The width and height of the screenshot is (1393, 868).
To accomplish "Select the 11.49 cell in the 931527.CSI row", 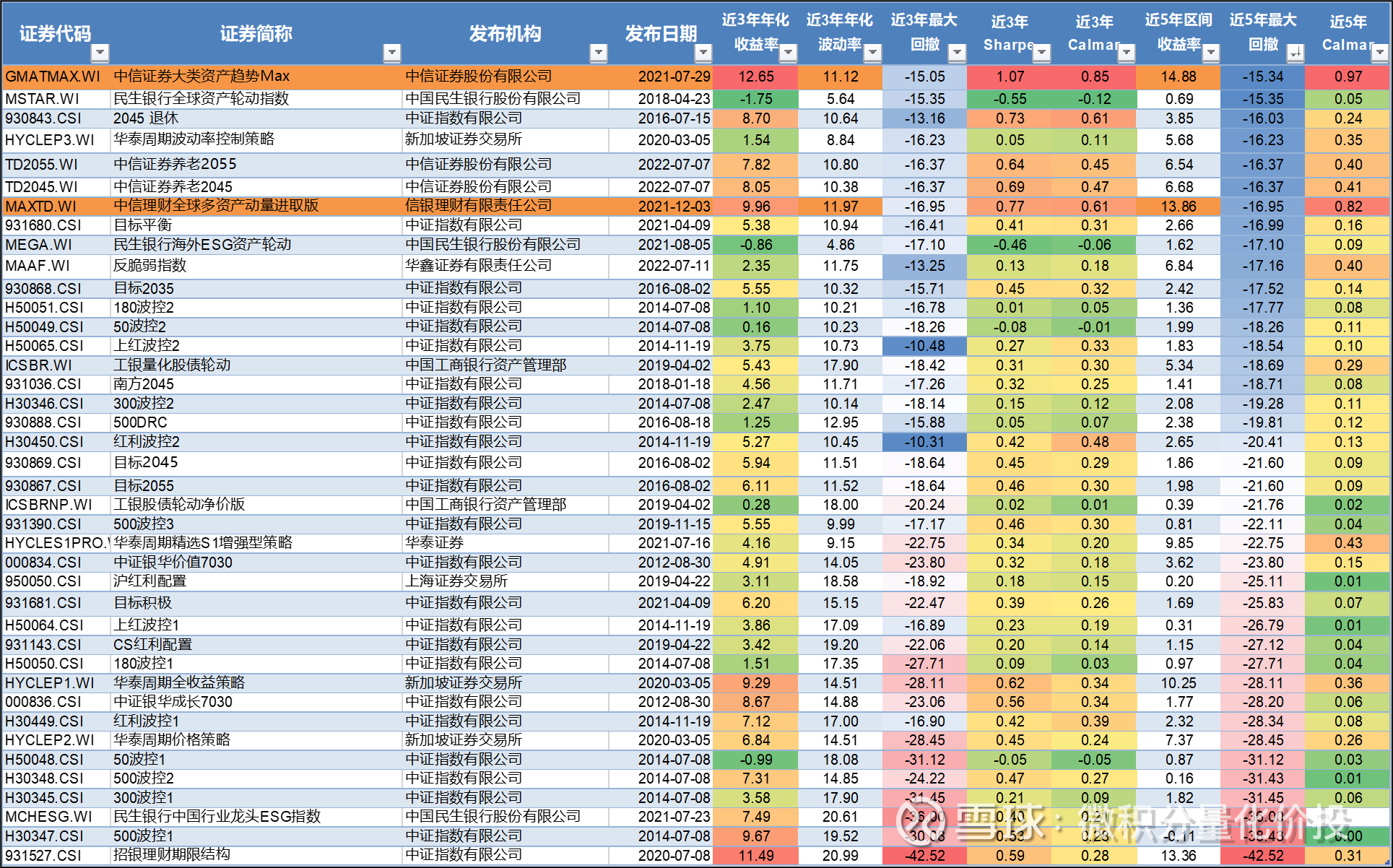I will [756, 856].
